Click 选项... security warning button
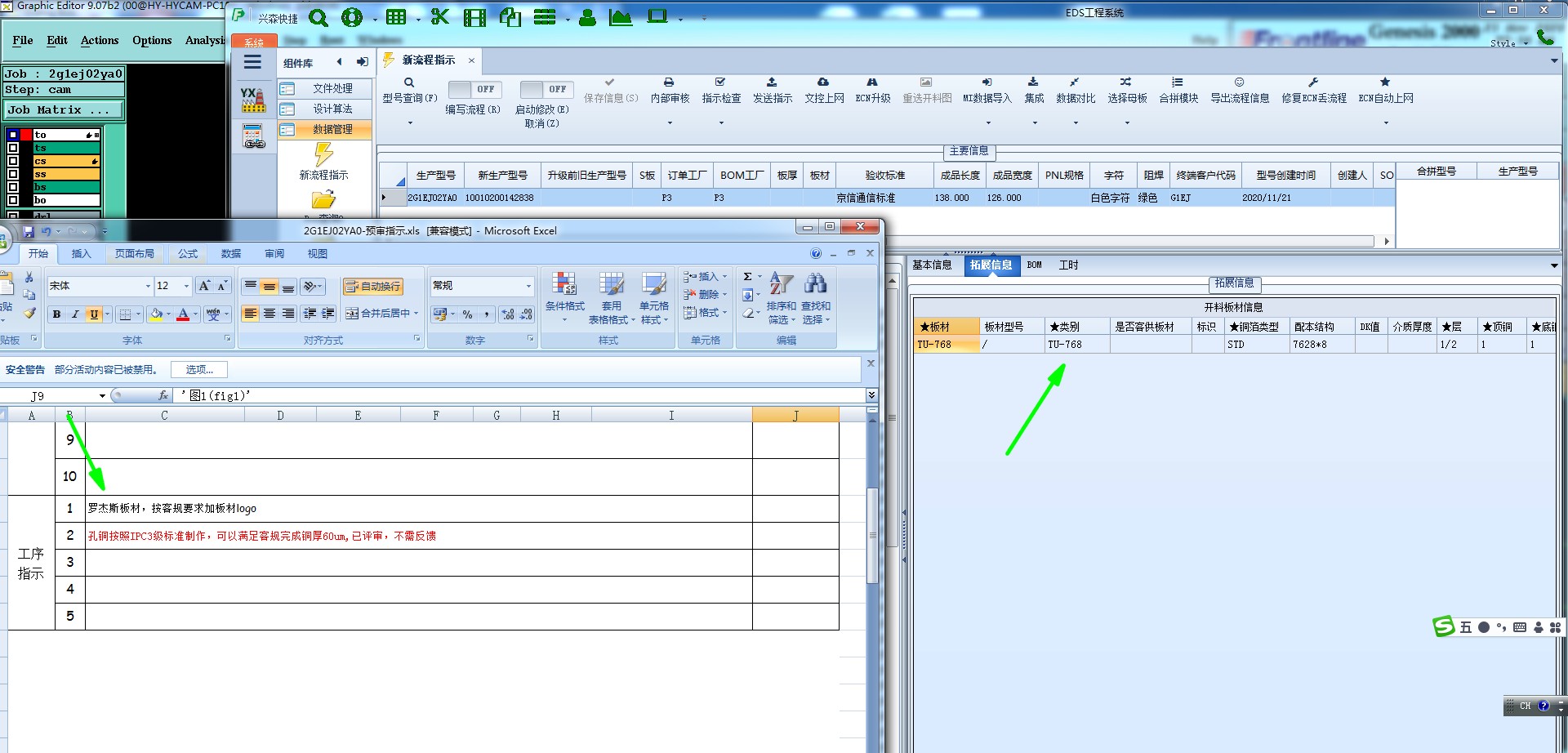Screen dimensions: 1568x753 pos(199,370)
